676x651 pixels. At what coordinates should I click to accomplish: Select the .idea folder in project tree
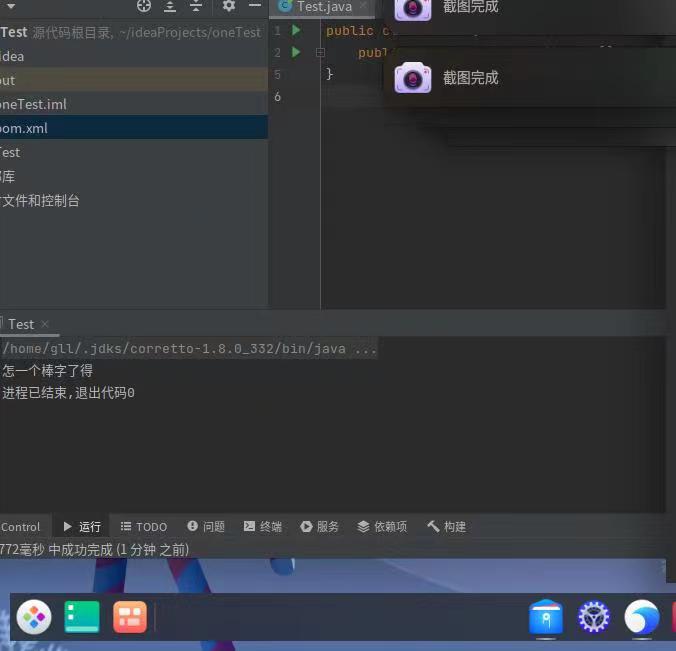(x=134, y=56)
